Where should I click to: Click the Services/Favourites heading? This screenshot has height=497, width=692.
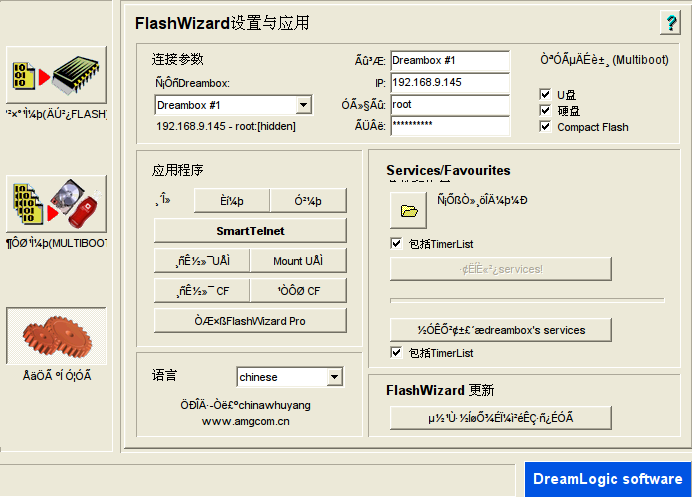[x=448, y=170]
